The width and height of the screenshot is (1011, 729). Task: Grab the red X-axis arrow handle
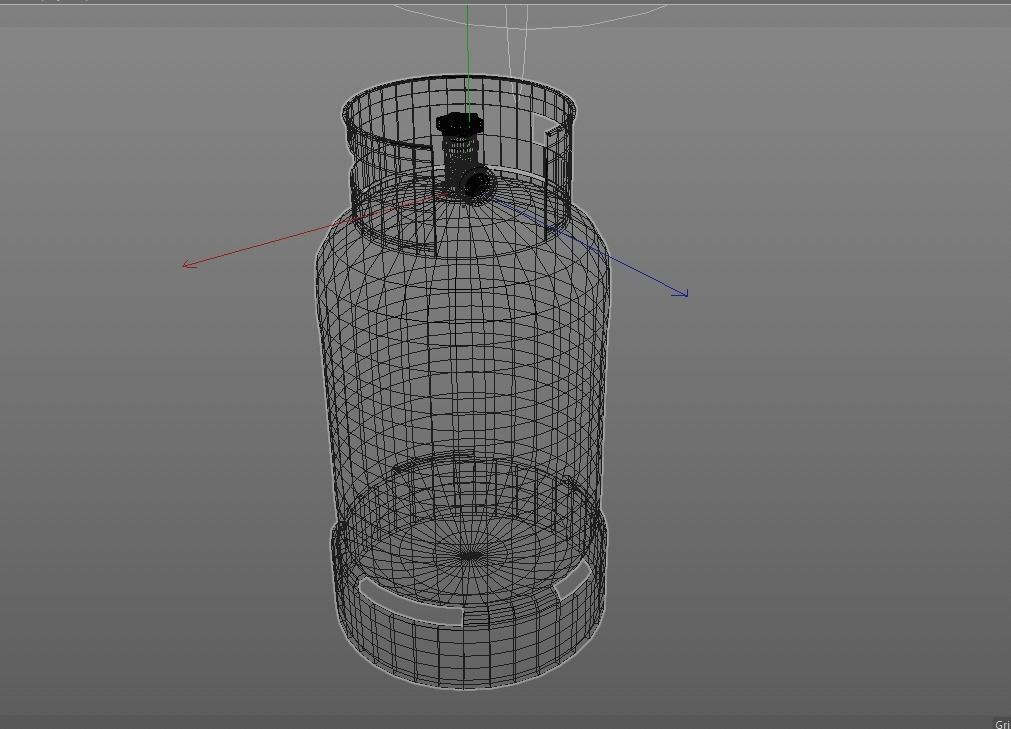189,264
